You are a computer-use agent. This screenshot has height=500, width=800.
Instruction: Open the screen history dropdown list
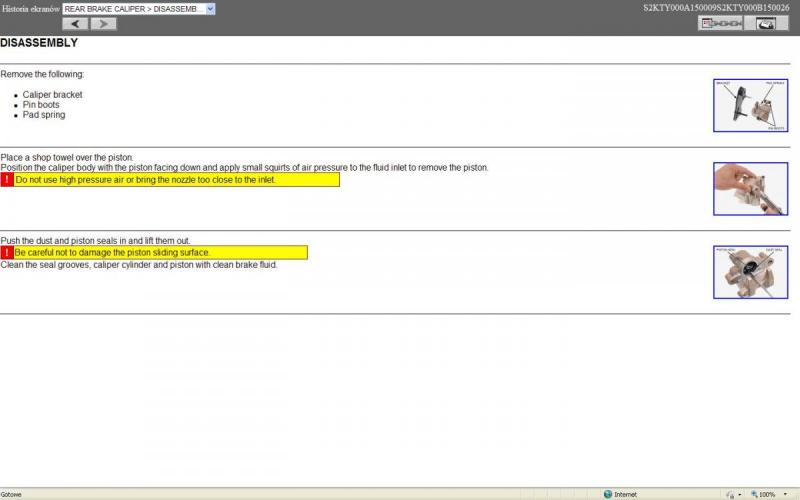coord(210,9)
